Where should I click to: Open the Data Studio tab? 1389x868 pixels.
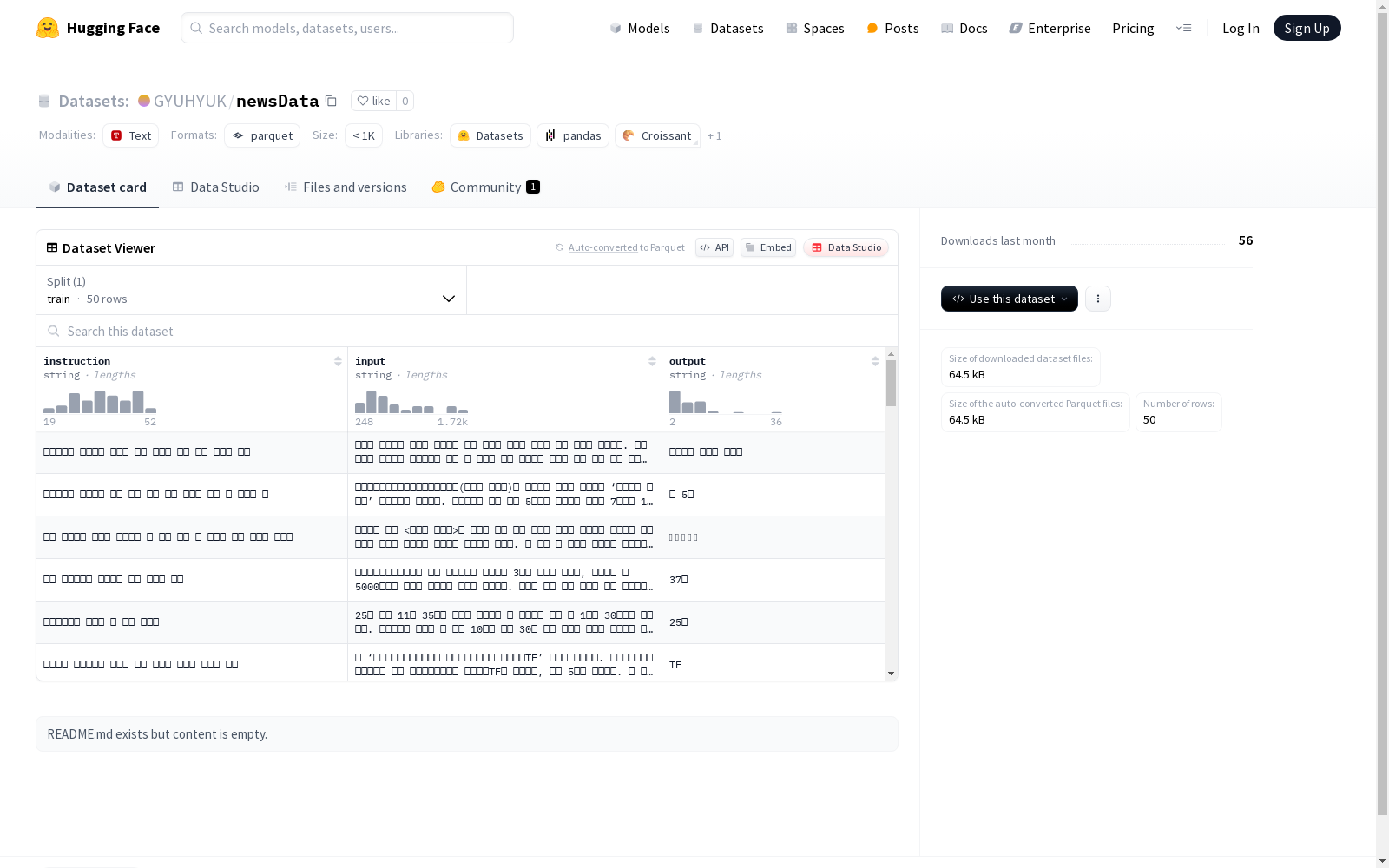click(216, 187)
